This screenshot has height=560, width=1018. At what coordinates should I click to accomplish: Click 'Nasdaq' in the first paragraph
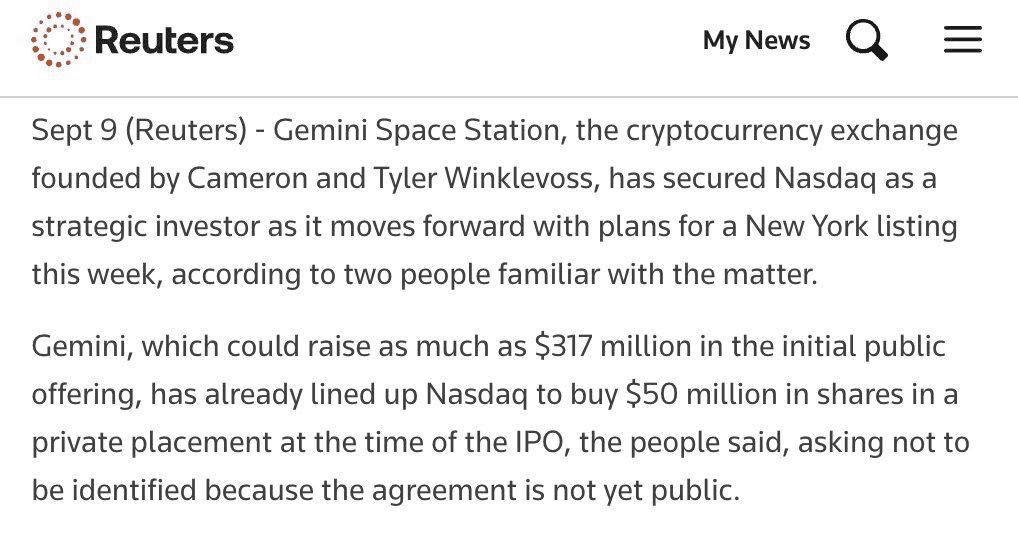[x=825, y=178]
